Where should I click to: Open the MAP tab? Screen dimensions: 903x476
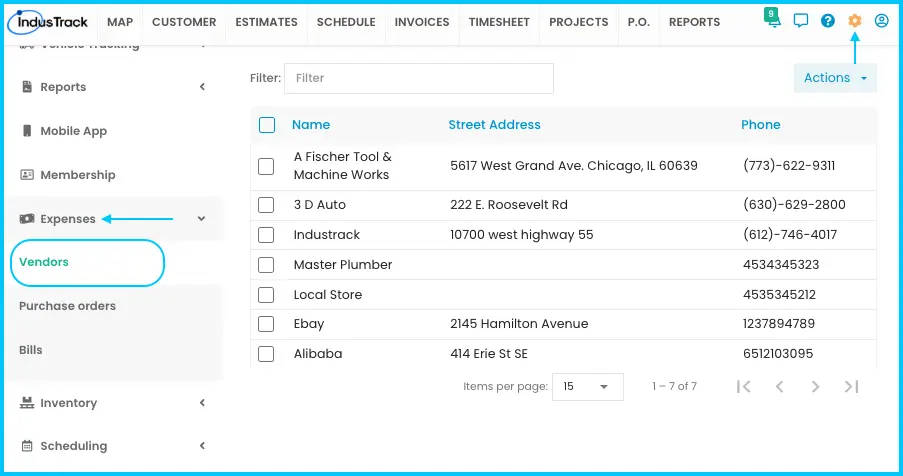click(x=120, y=22)
